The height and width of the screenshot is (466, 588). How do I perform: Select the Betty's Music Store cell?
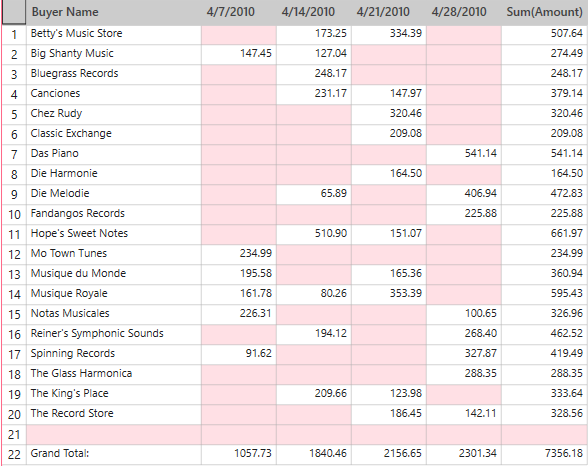point(114,35)
